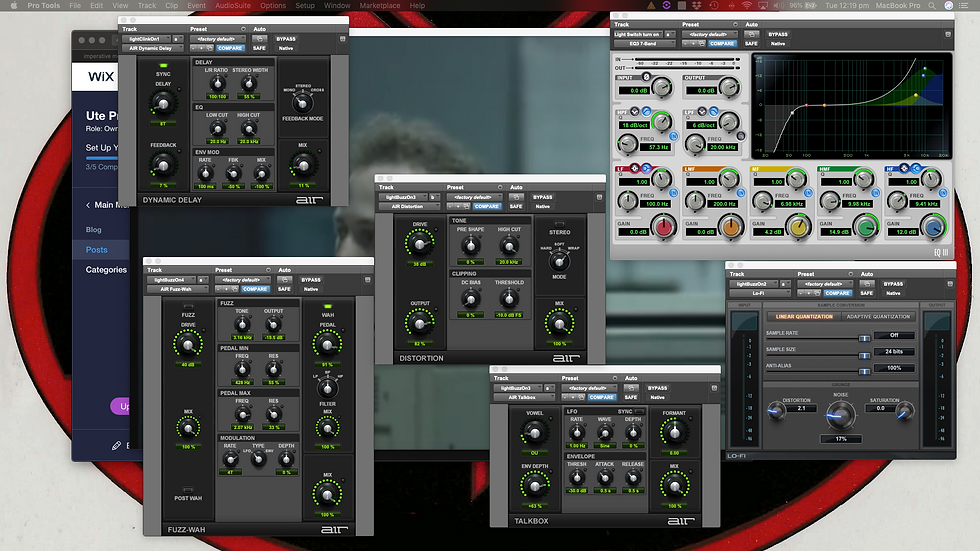The width and height of the screenshot is (980, 551).
Task: Click the Feedback Mode selector knob in Dynamic Delay
Action: pyautogui.click(x=302, y=102)
